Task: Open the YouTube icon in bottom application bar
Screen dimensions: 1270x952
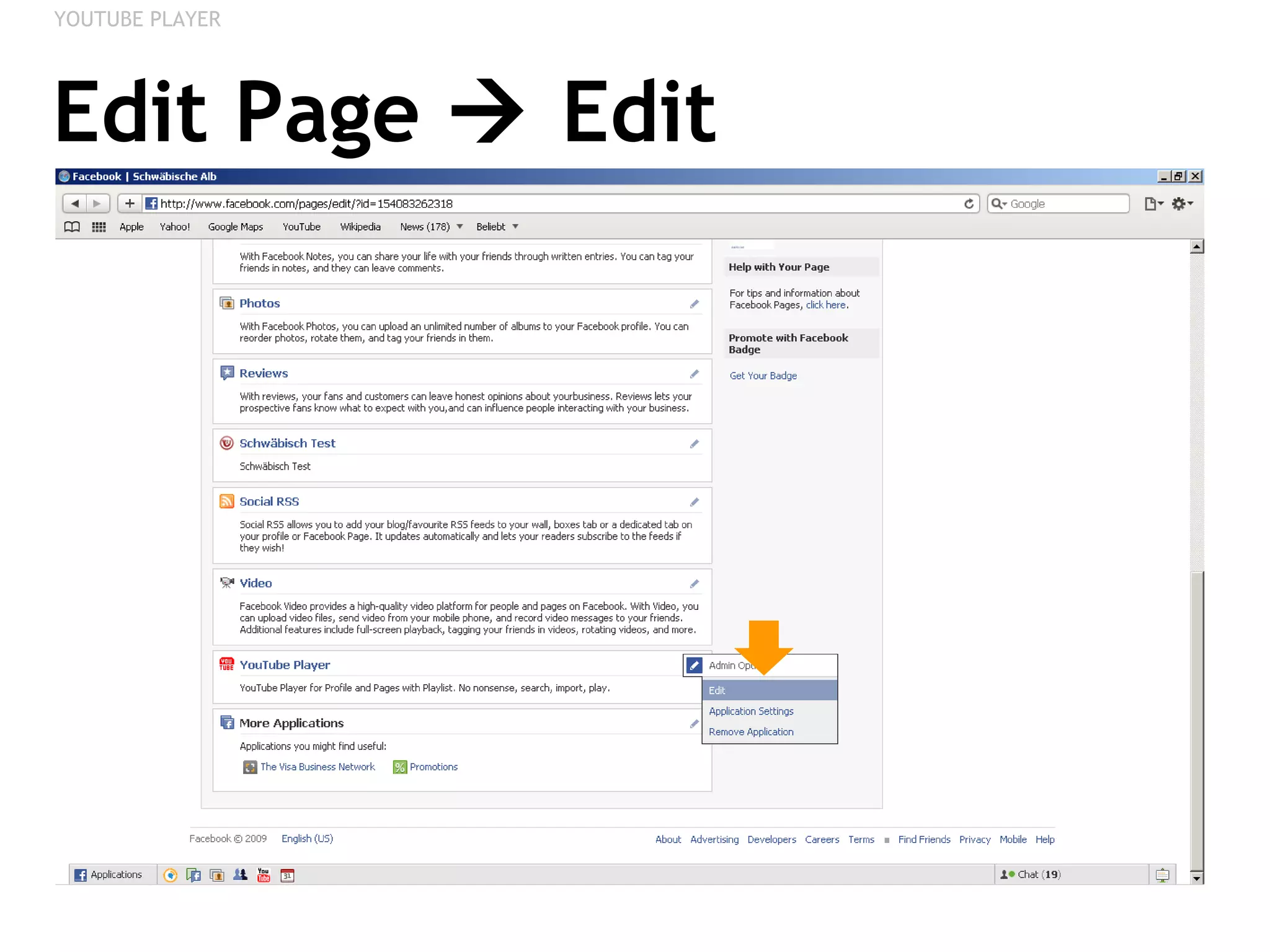Action: pos(264,875)
